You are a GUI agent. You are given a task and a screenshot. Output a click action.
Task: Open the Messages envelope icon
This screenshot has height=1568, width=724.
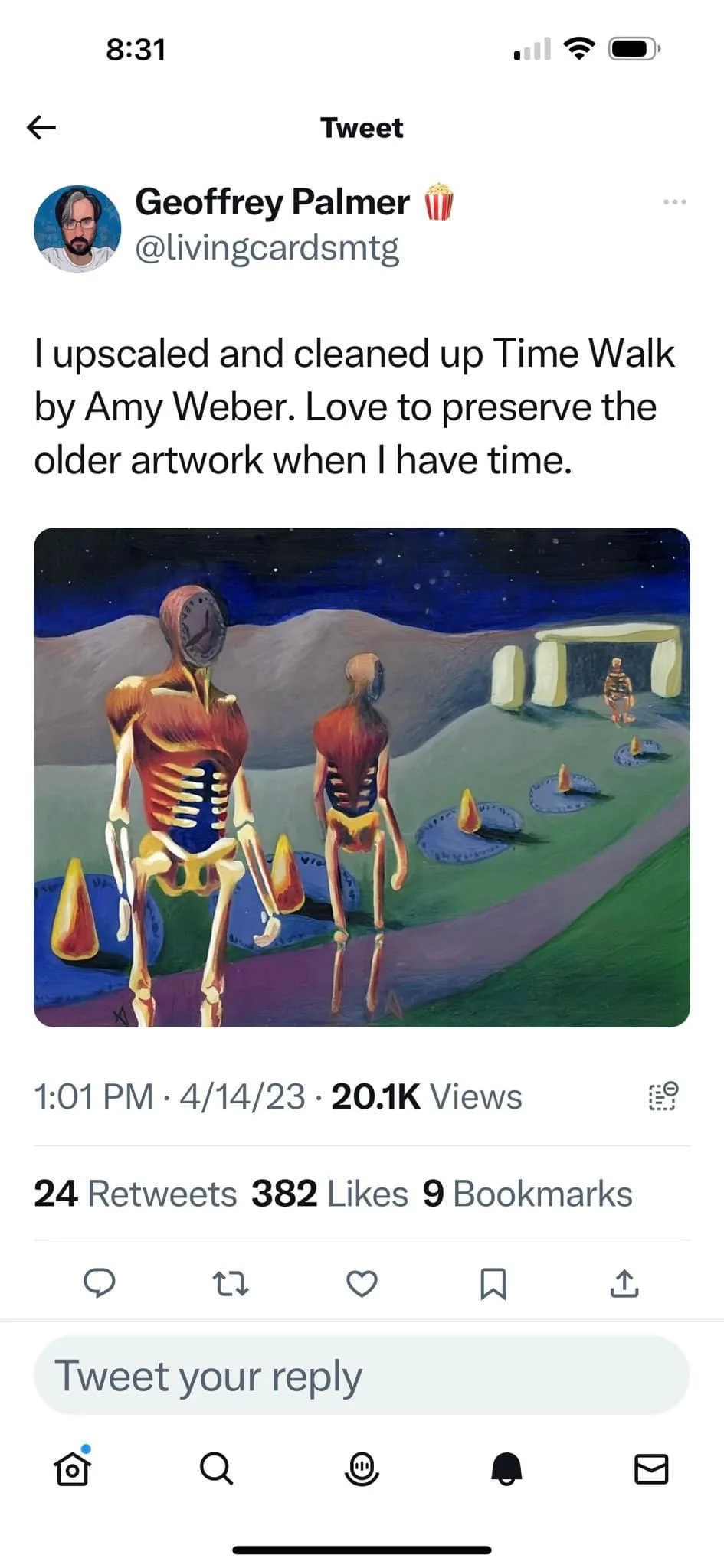tap(651, 1468)
